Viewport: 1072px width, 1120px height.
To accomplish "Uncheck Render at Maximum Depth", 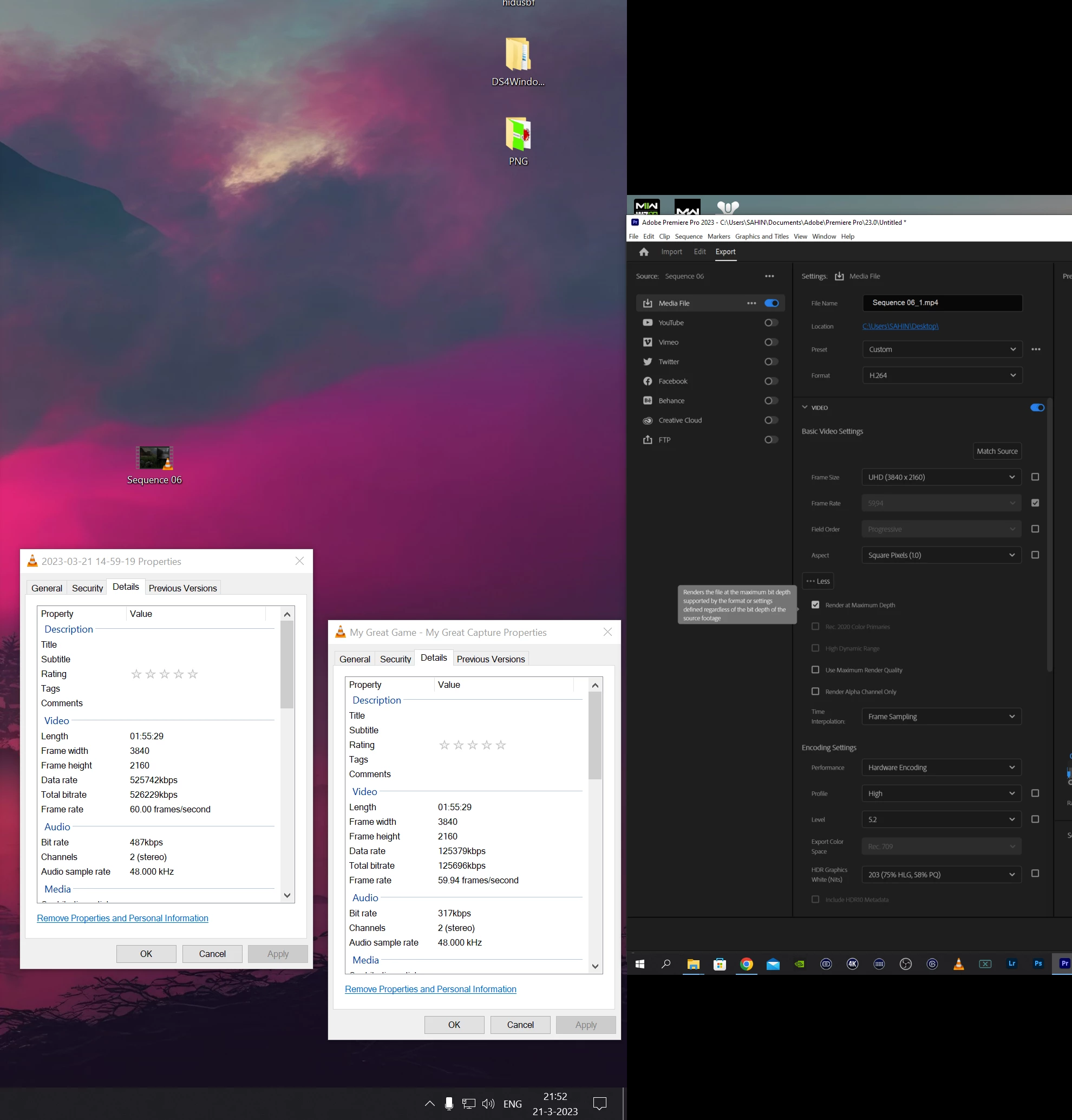I will (815, 604).
